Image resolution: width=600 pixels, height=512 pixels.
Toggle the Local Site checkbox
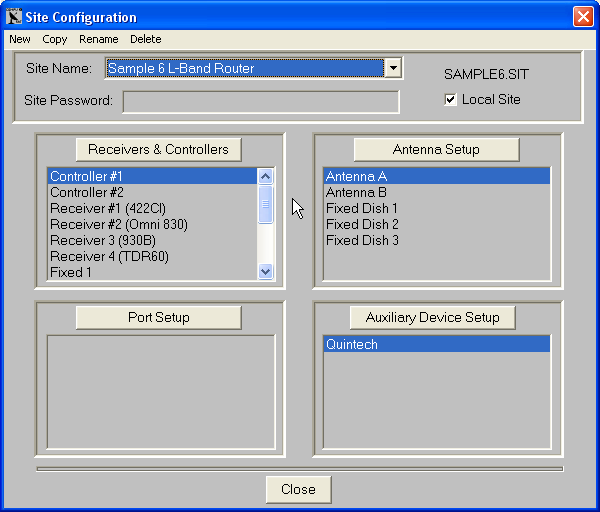pyautogui.click(x=451, y=100)
